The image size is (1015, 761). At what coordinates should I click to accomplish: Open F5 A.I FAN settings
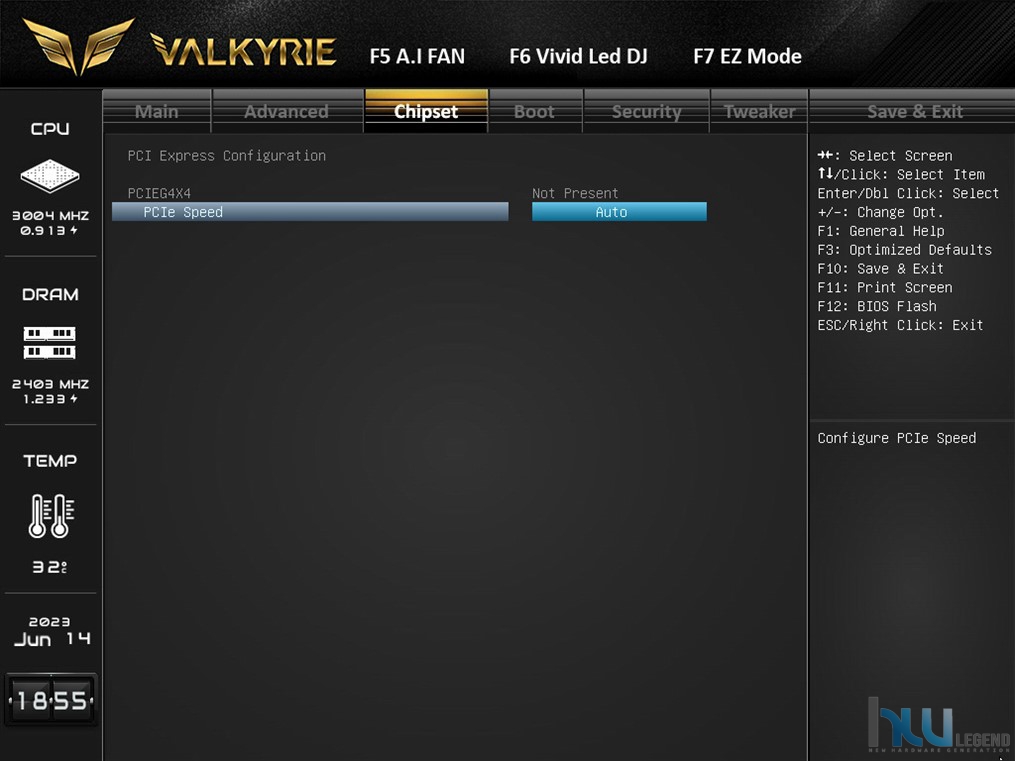(x=418, y=56)
